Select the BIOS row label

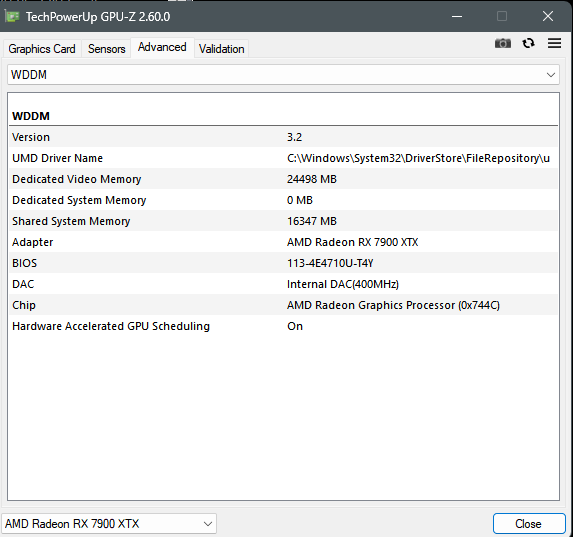24,264
